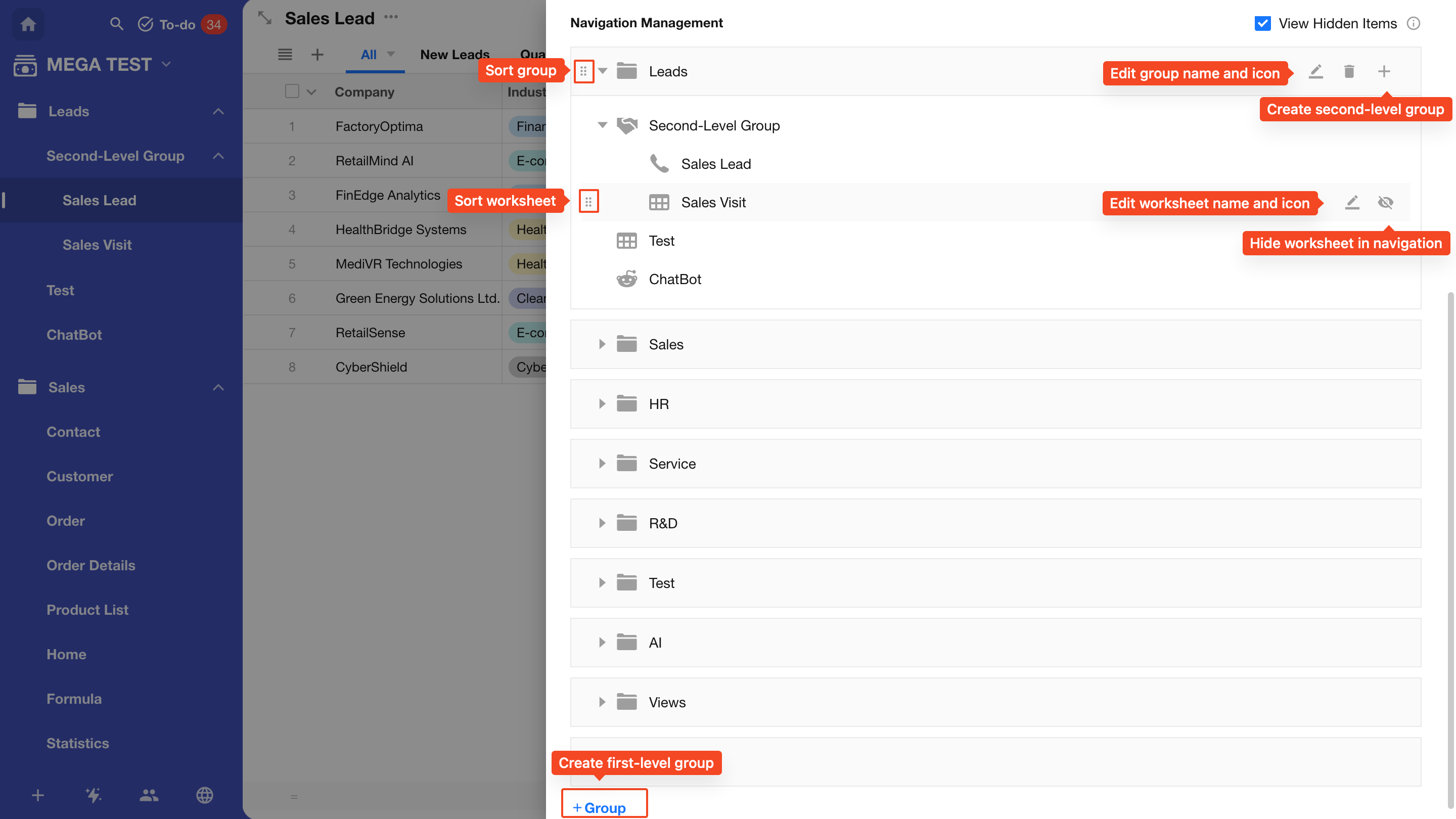This screenshot has height=819, width=1456.
Task: Click the info icon beside View Hidden Items
Action: [x=1414, y=24]
